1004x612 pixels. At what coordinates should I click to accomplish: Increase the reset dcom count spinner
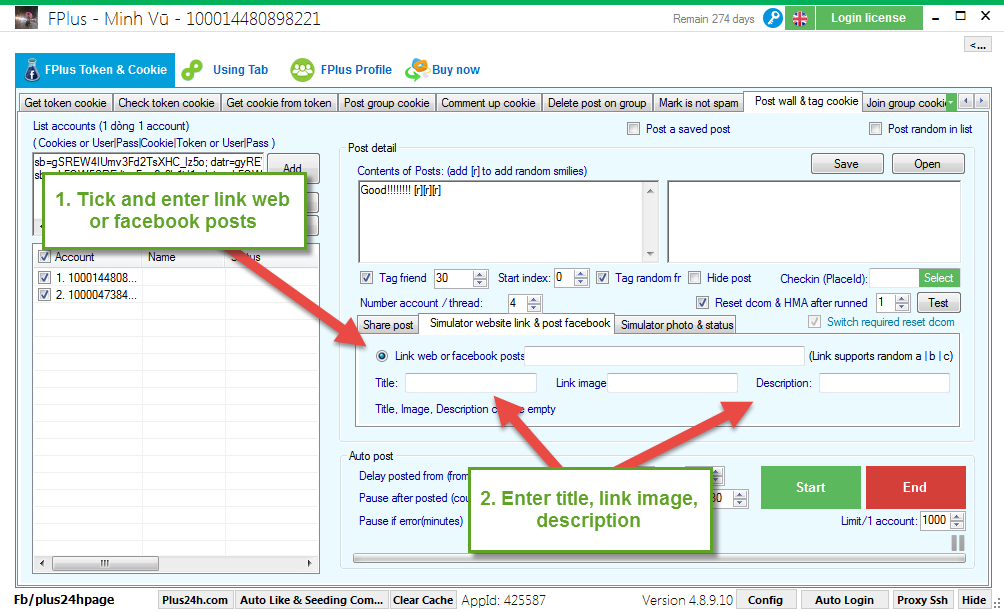[902, 299]
